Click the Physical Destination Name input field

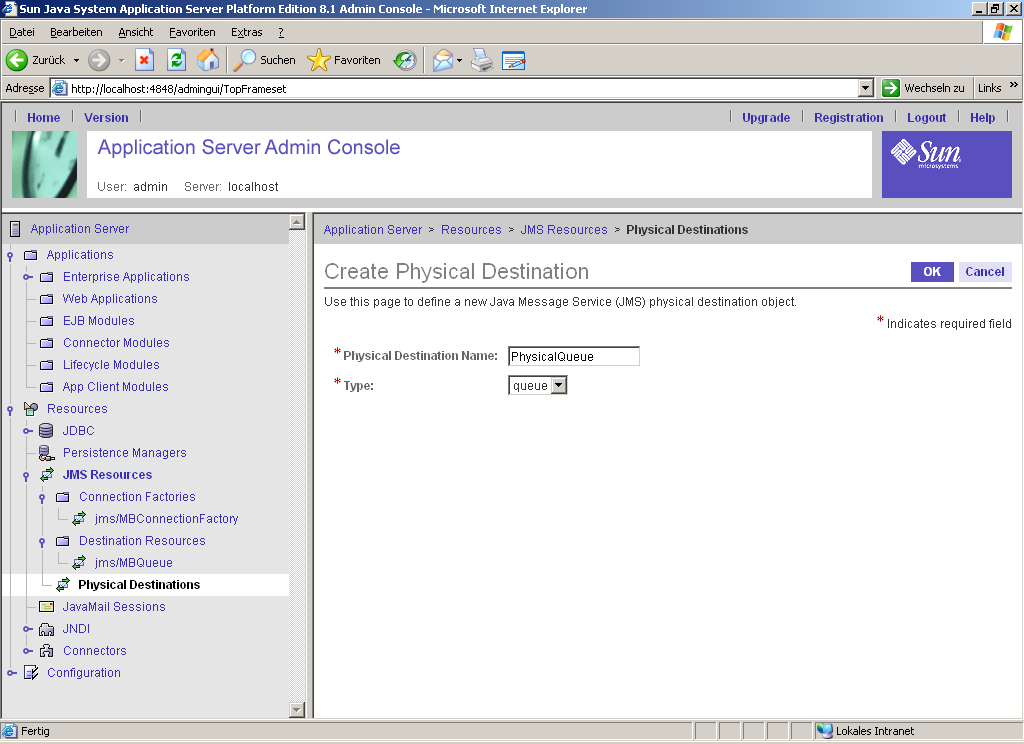click(x=573, y=356)
